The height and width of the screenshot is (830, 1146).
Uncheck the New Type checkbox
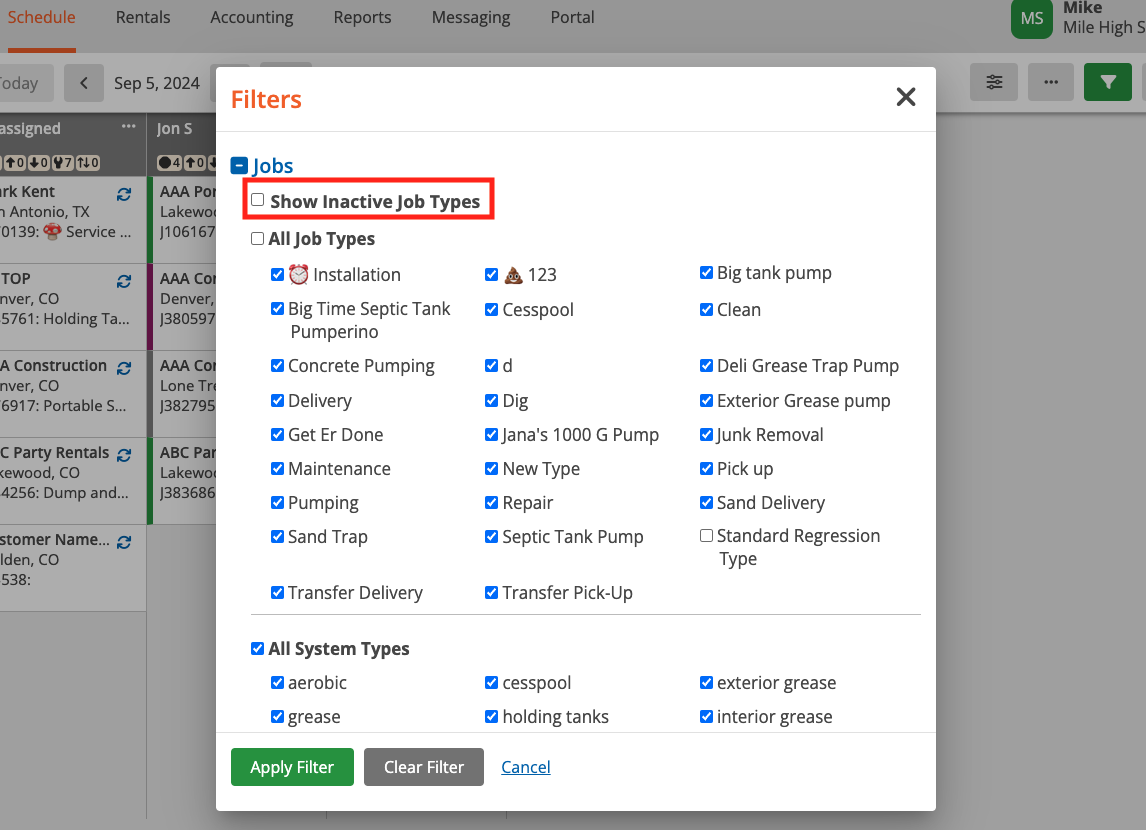coord(491,468)
